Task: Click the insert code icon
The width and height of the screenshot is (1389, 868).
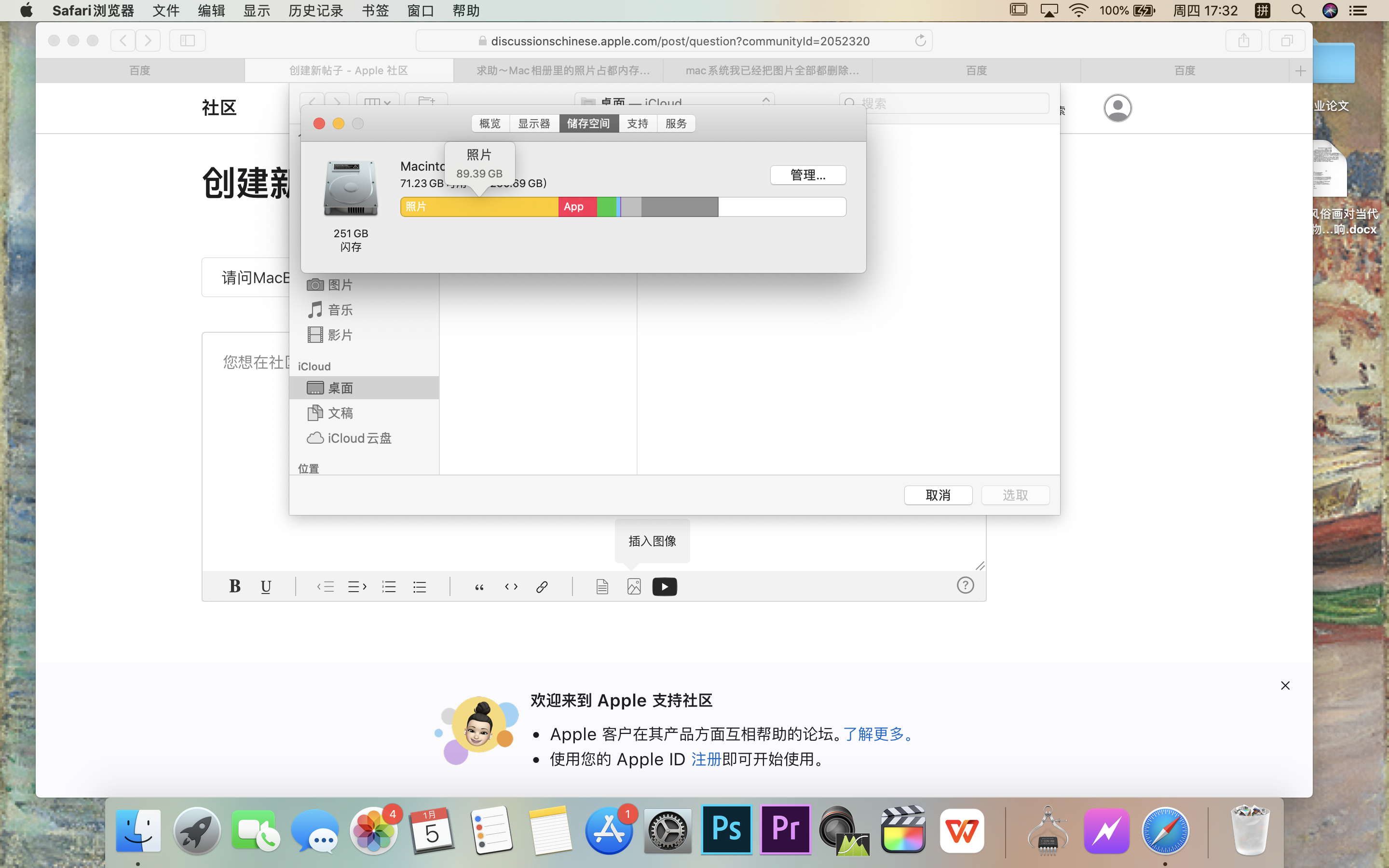Action: pos(511,586)
